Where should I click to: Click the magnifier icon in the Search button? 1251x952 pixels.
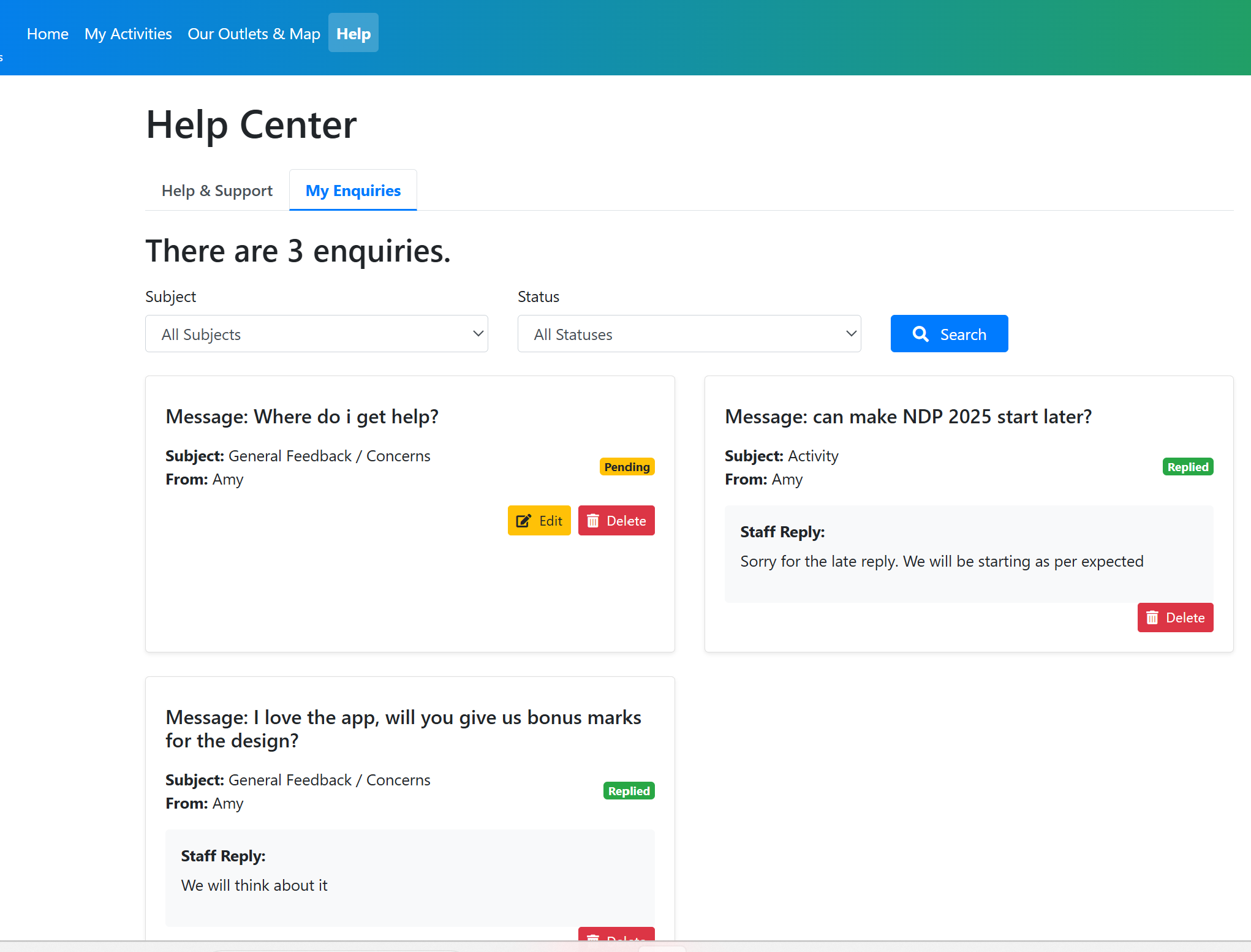pyautogui.click(x=920, y=334)
